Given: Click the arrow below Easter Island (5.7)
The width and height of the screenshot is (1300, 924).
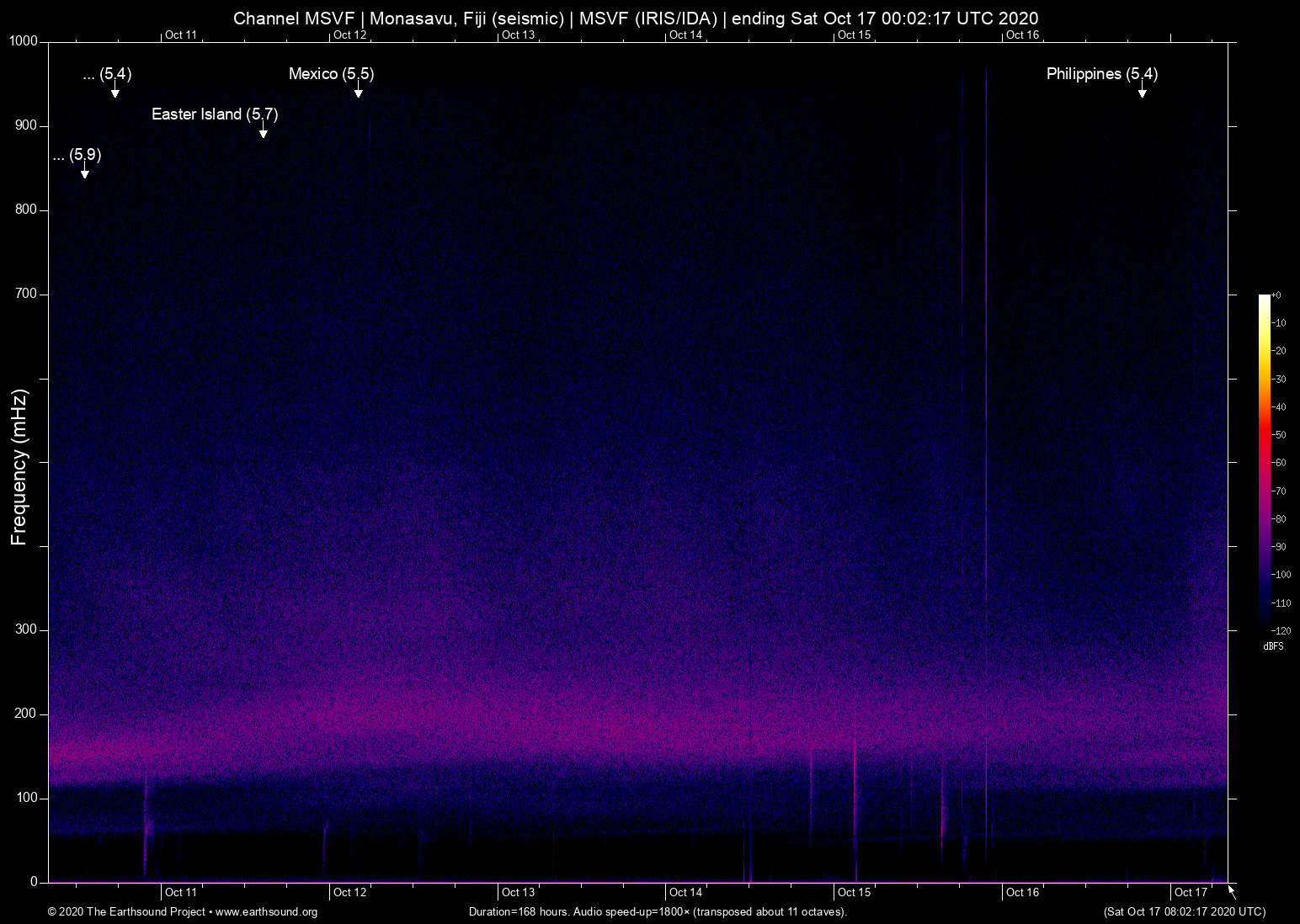Looking at the screenshot, I should (x=264, y=131).
